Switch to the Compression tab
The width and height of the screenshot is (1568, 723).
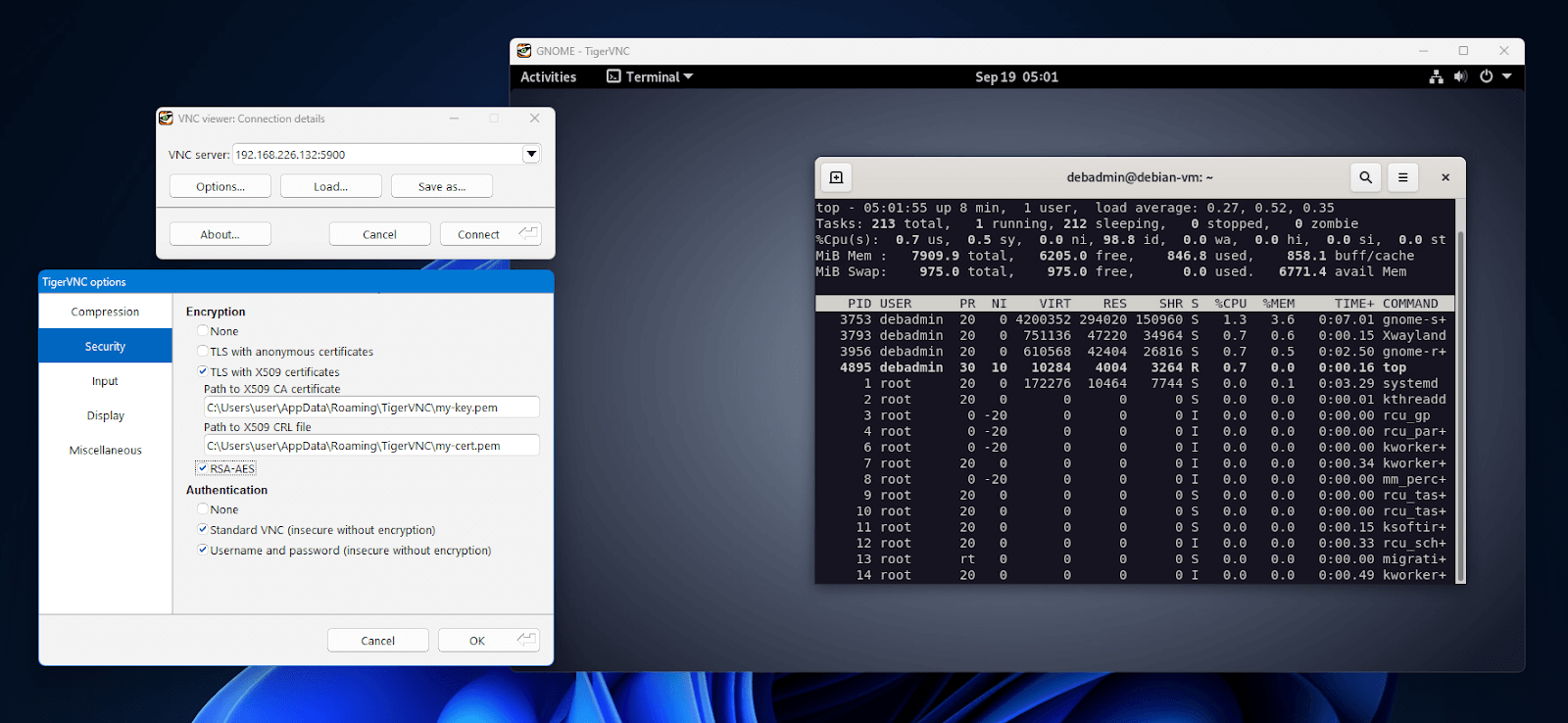(105, 312)
